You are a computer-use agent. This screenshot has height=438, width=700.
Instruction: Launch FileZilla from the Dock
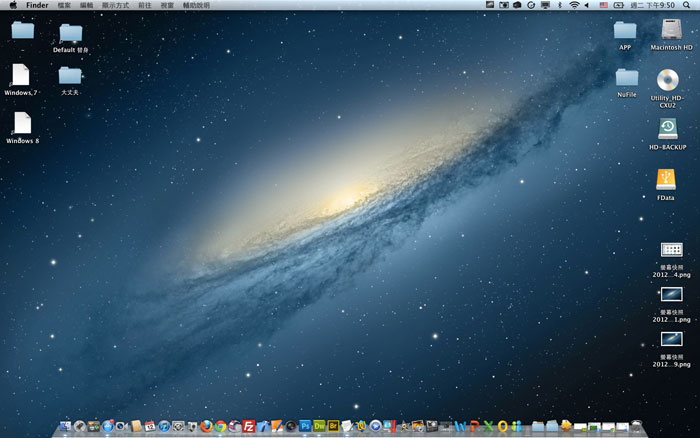point(249,426)
